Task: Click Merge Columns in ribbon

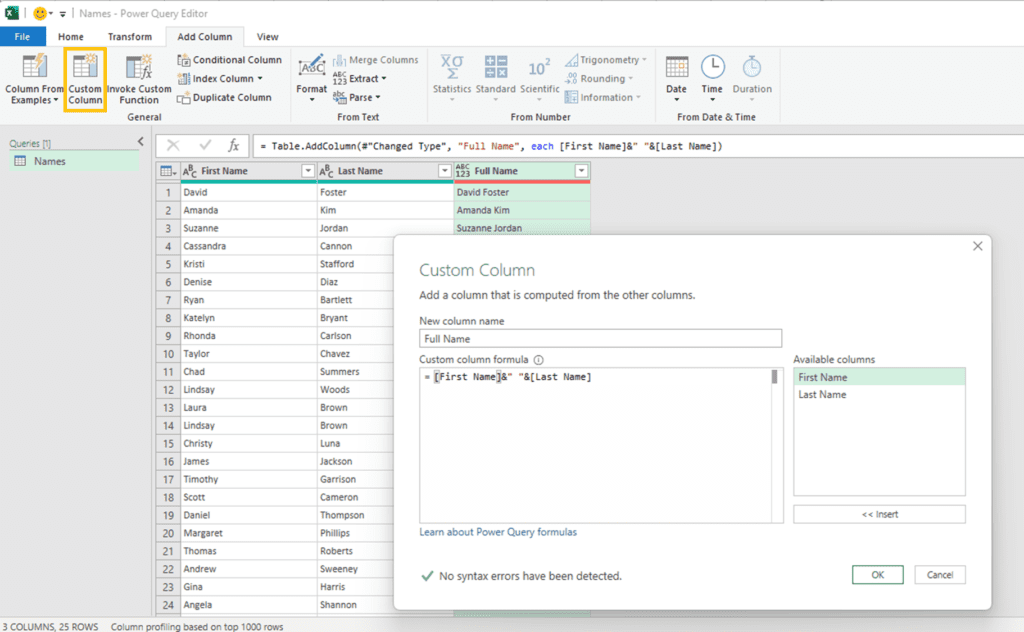Action: click(376, 60)
